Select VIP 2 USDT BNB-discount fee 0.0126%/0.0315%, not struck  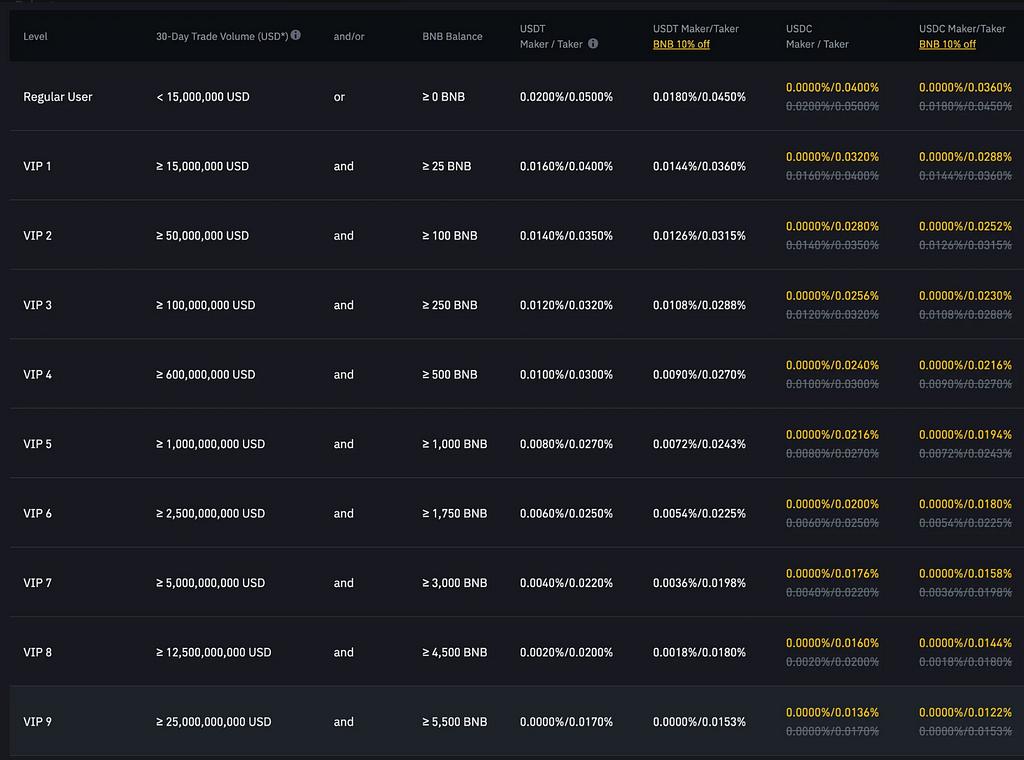(x=699, y=236)
